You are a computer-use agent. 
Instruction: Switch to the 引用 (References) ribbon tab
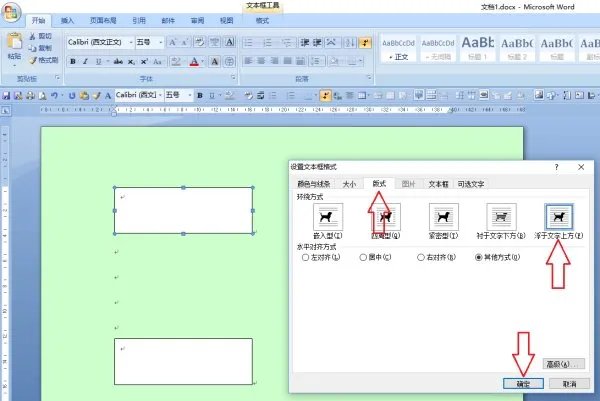(x=139, y=21)
